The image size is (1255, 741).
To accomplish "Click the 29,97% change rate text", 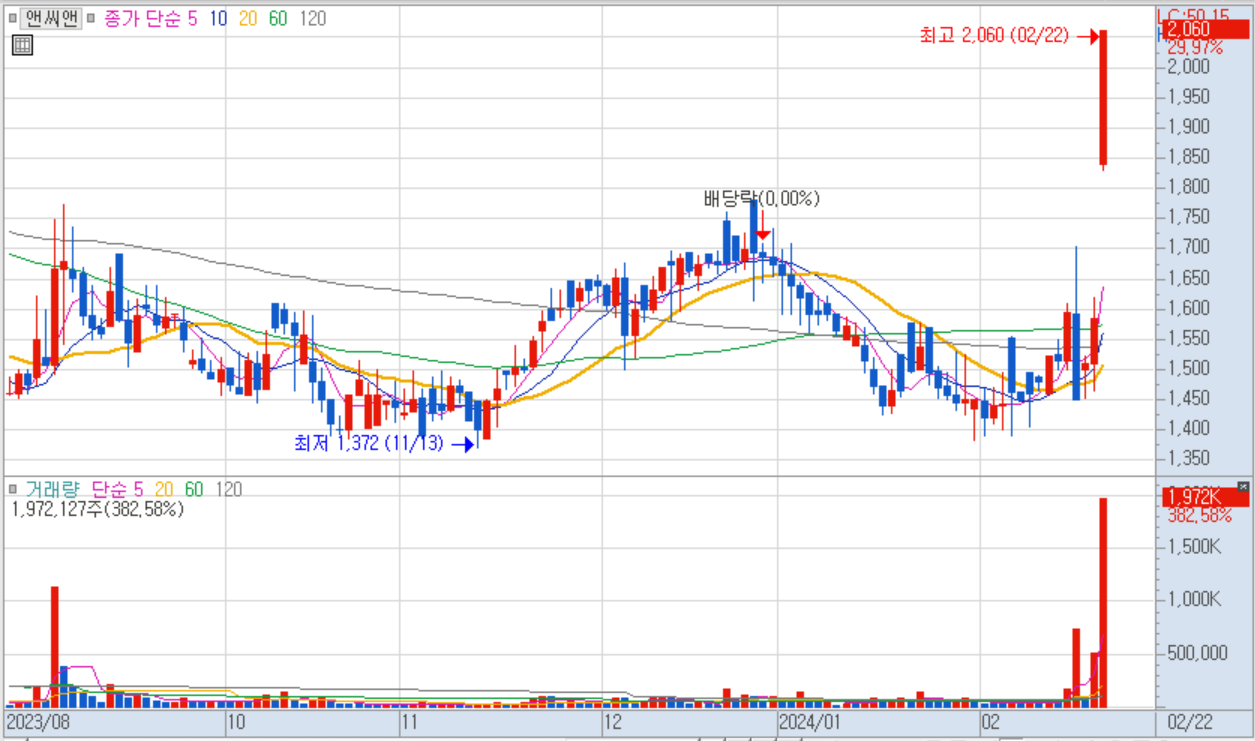I will [x=1194, y=47].
